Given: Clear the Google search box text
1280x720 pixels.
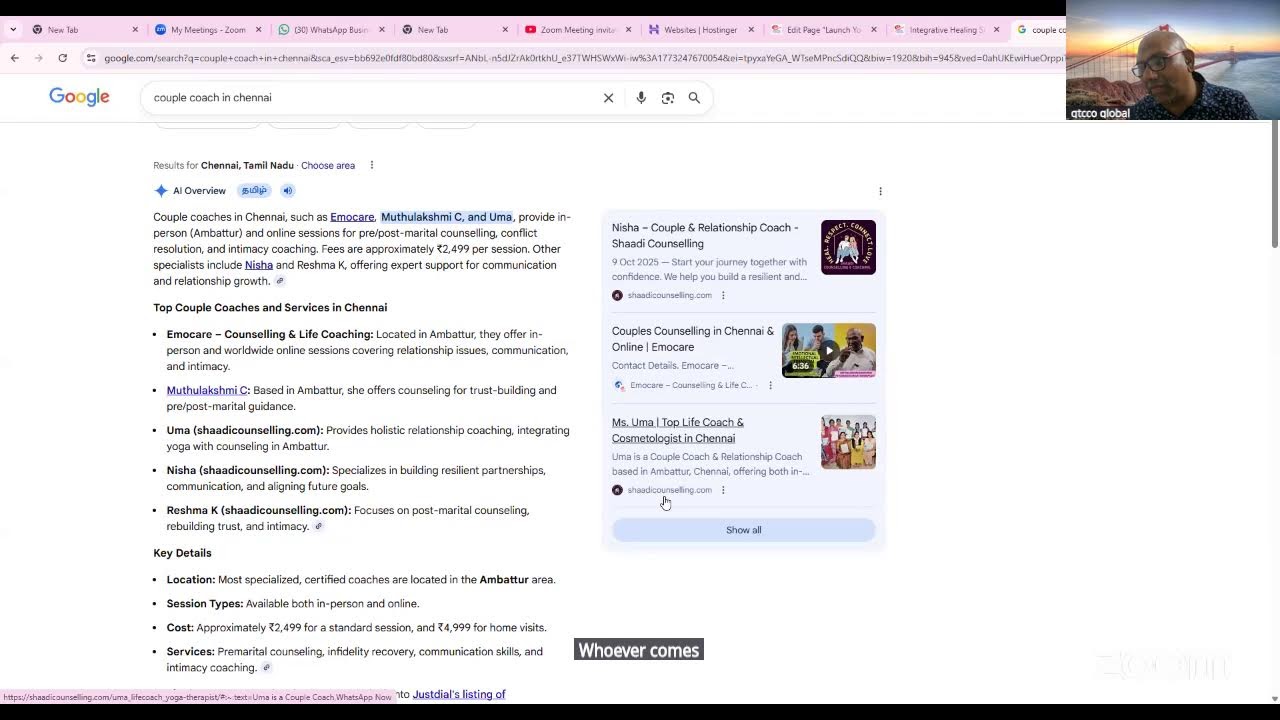Looking at the screenshot, I should tap(608, 98).
